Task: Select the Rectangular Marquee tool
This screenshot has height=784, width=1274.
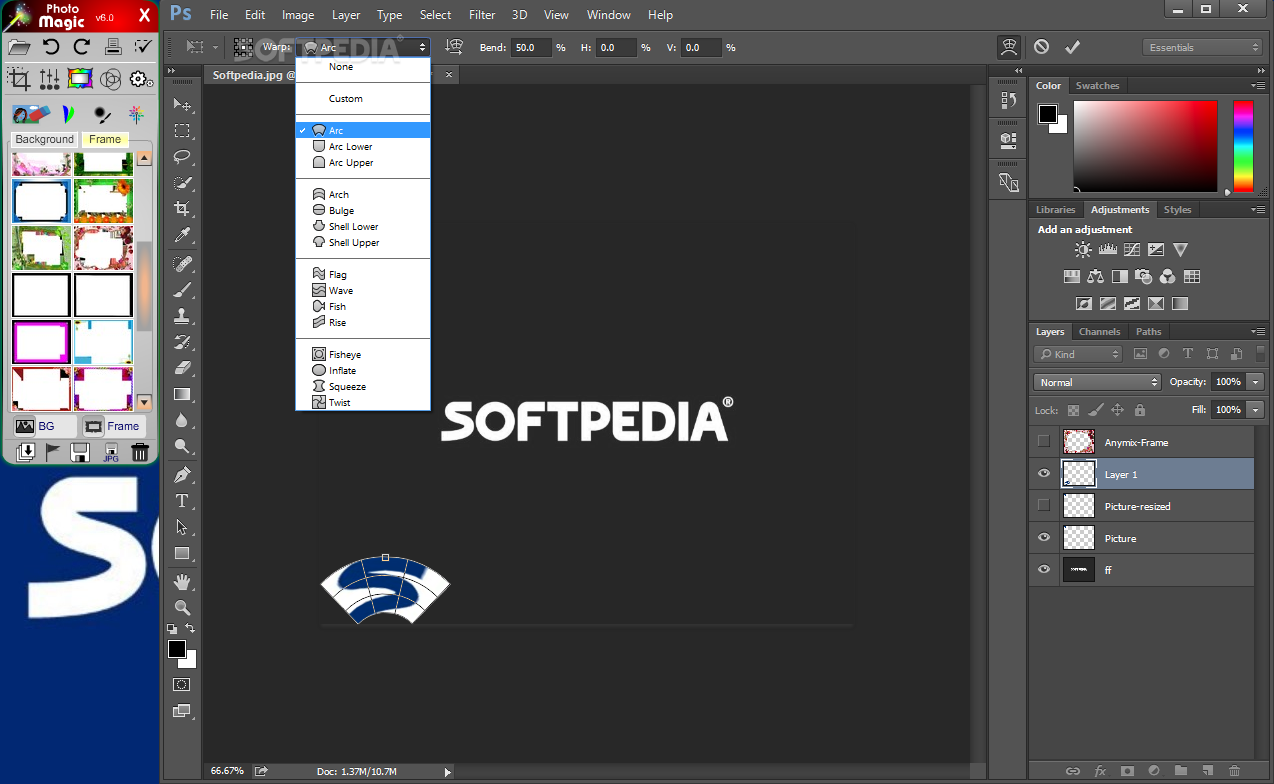Action: point(182,131)
